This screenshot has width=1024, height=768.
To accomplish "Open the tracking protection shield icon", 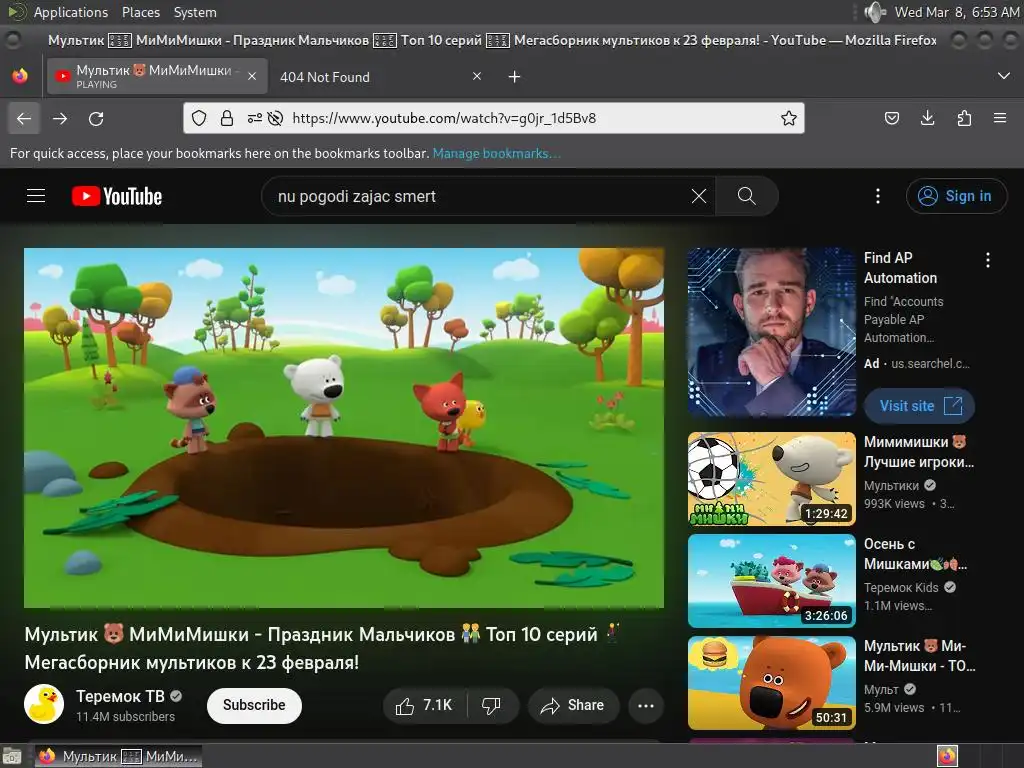I will tap(199, 118).
